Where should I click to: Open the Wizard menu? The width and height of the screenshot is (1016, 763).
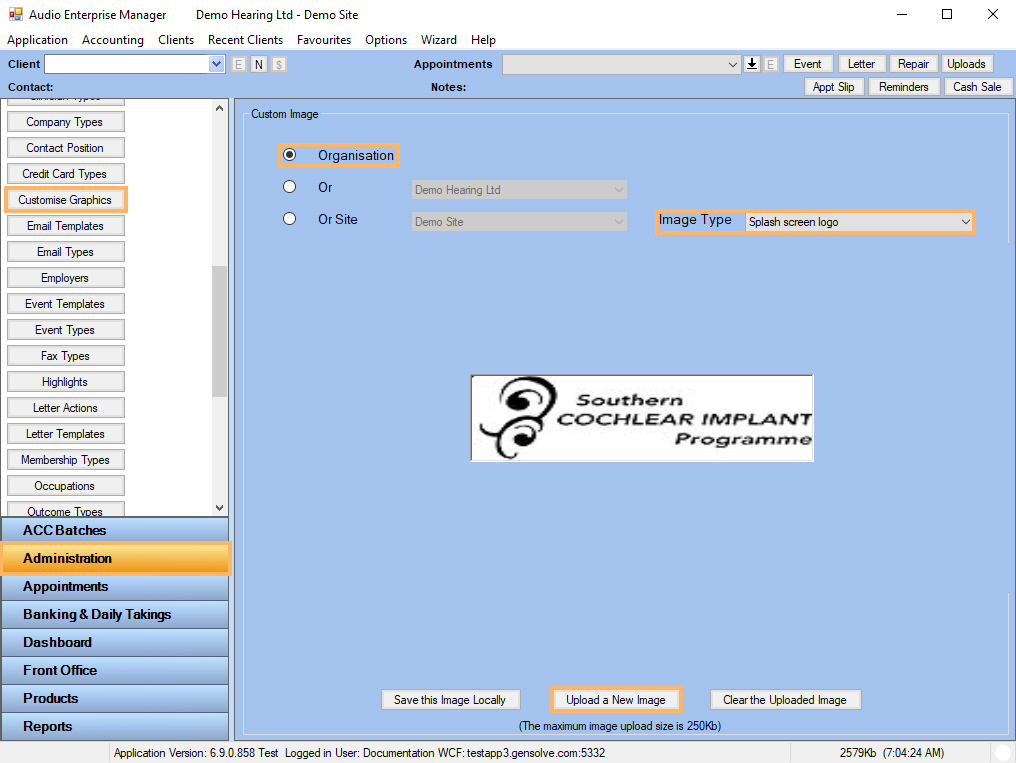click(x=438, y=40)
